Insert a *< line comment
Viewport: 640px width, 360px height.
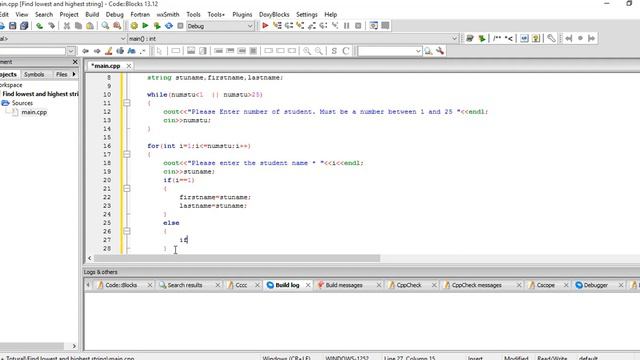point(509,38)
